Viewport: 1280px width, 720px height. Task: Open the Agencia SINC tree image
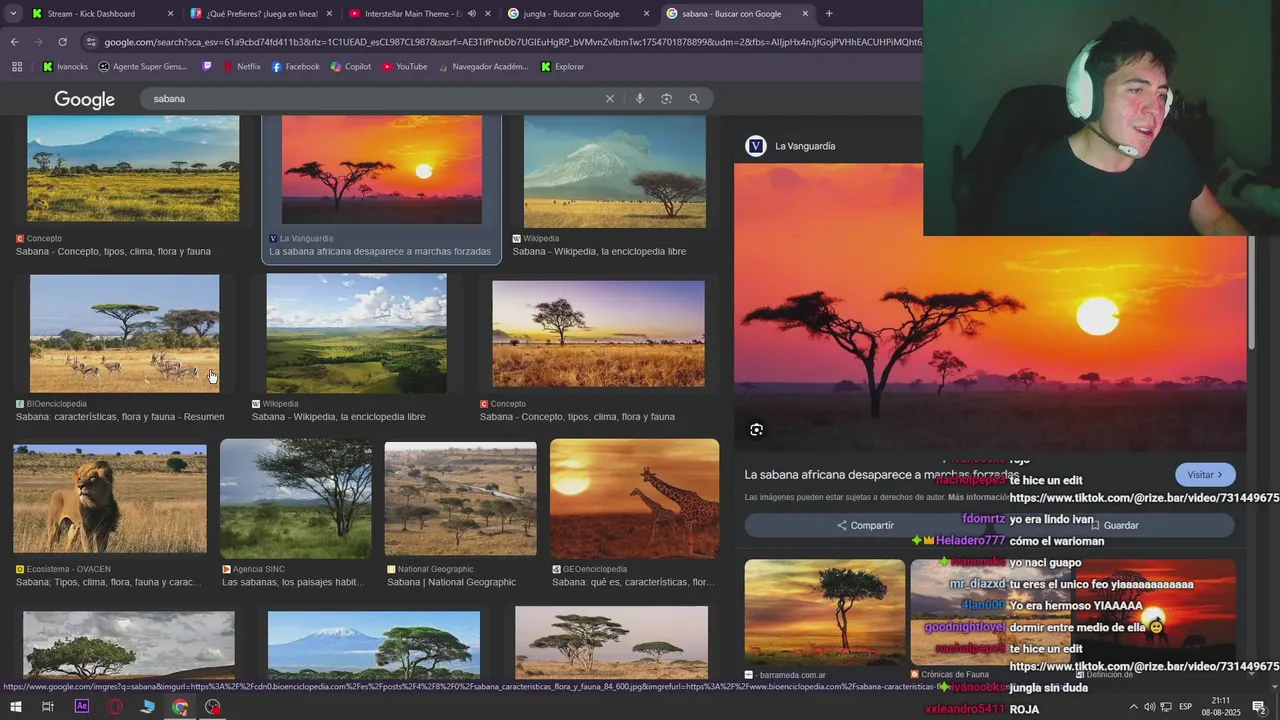tap(296, 498)
